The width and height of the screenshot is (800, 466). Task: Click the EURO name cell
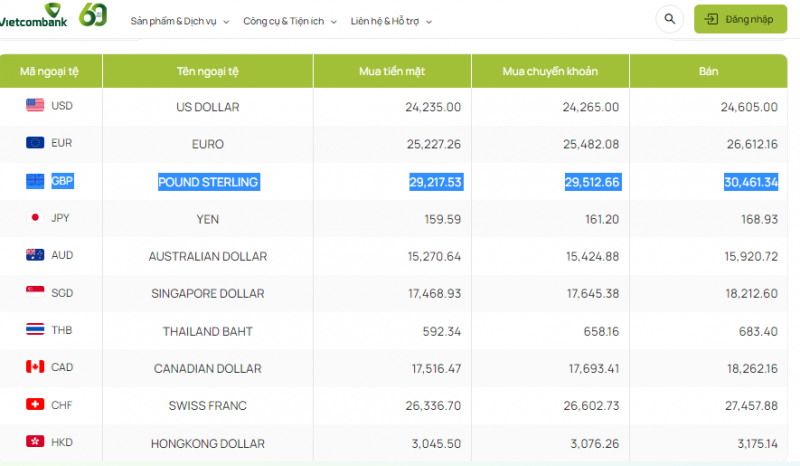point(208,144)
